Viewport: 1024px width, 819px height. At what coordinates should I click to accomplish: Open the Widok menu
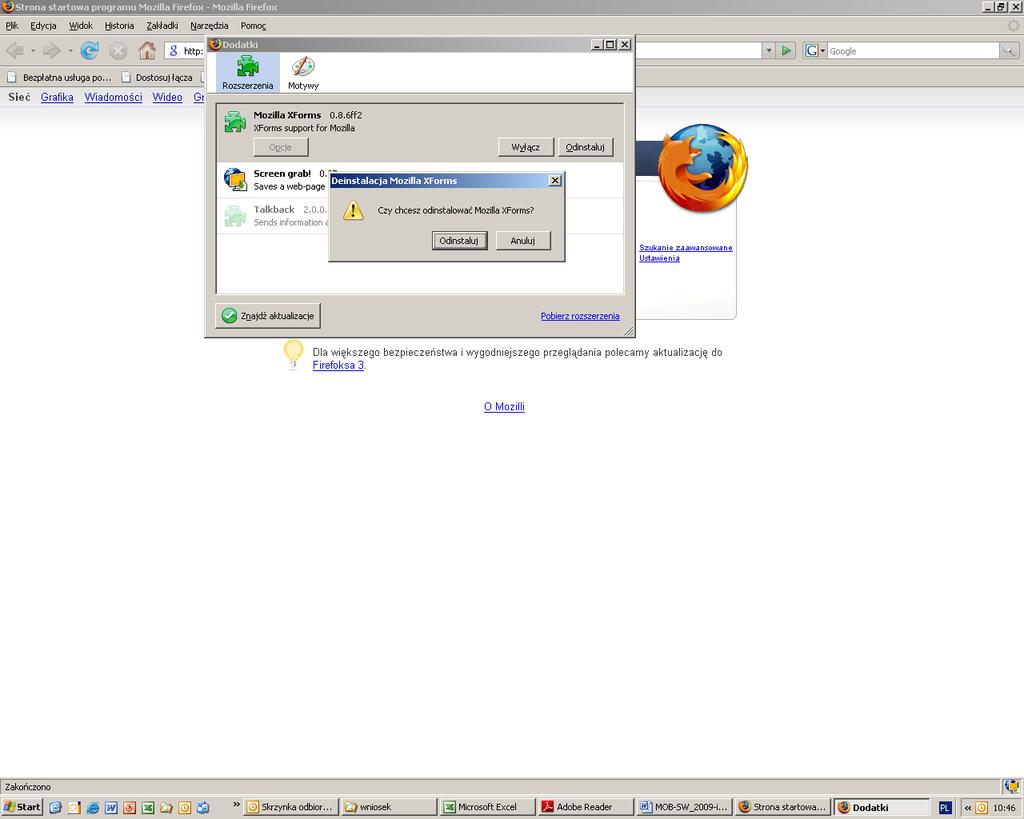click(x=81, y=25)
